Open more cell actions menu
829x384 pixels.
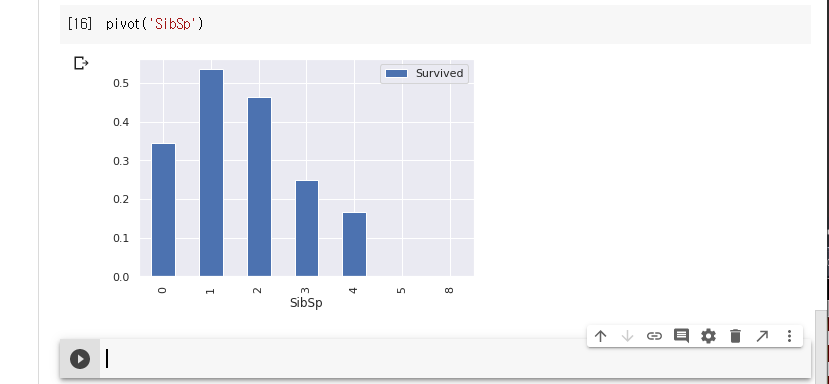pyautogui.click(x=789, y=336)
